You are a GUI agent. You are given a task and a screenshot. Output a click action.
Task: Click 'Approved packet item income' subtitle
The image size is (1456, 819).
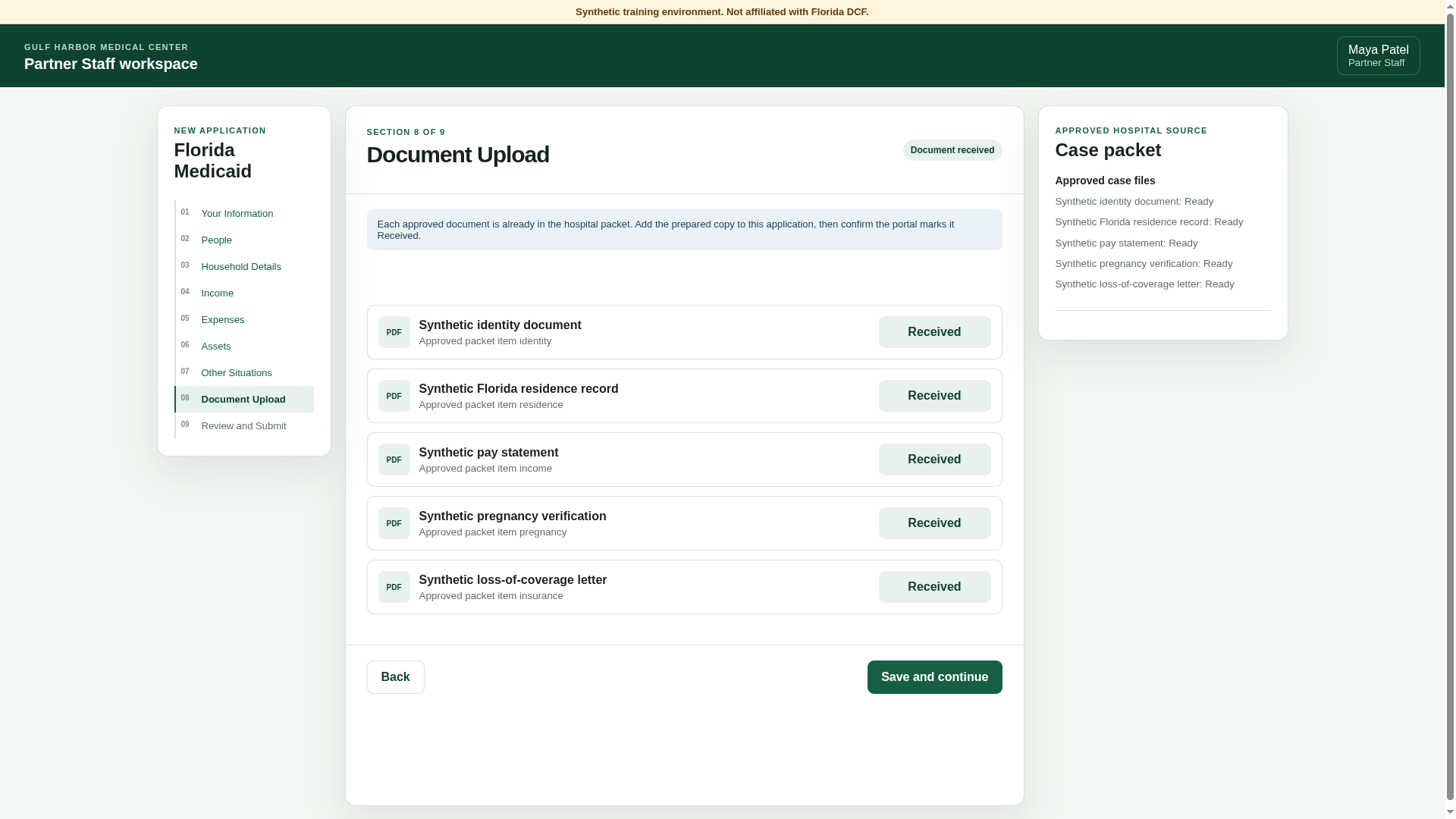click(x=485, y=469)
